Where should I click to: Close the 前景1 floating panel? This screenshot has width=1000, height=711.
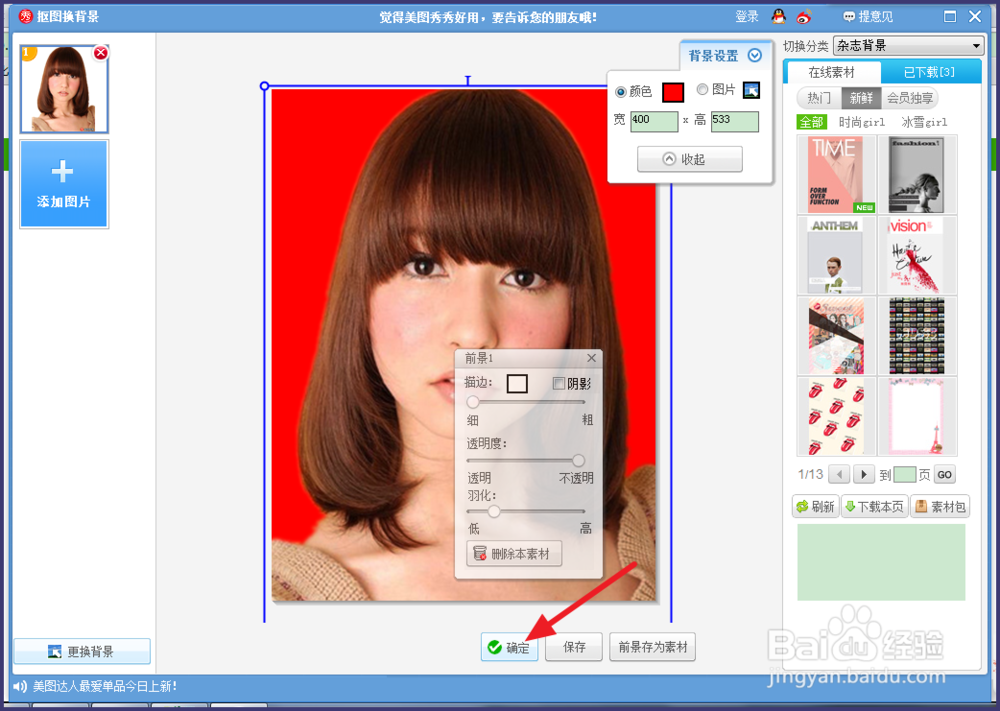coord(591,358)
